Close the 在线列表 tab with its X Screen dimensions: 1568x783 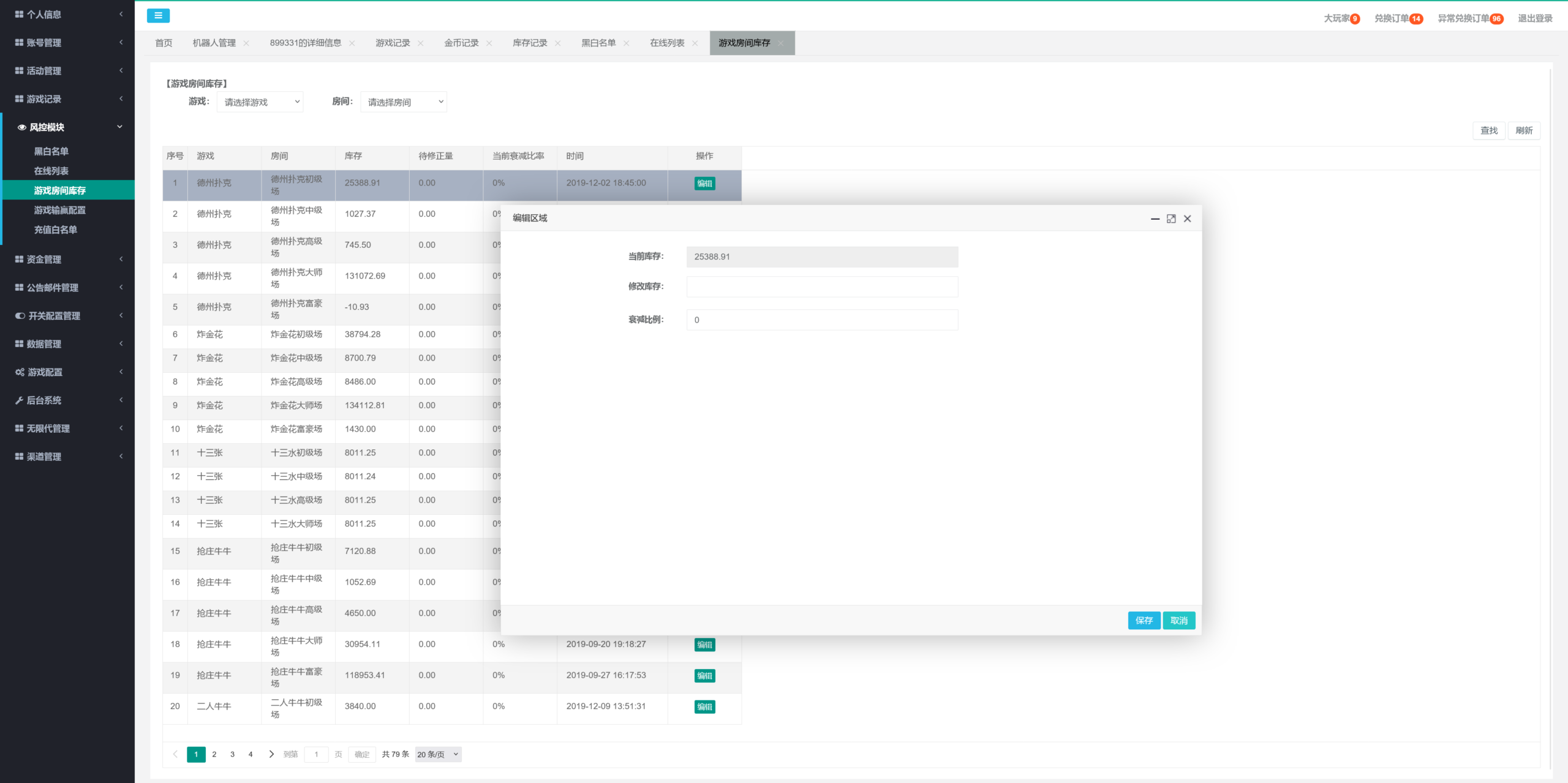pyautogui.click(x=695, y=43)
